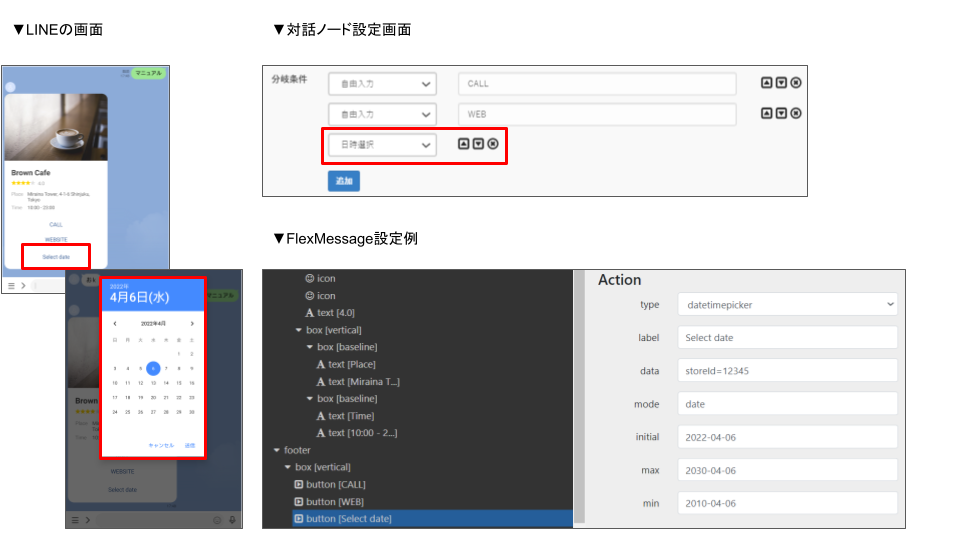
Task: Click microphone icon in lower LINE chat bar
Action: [x=232, y=520]
